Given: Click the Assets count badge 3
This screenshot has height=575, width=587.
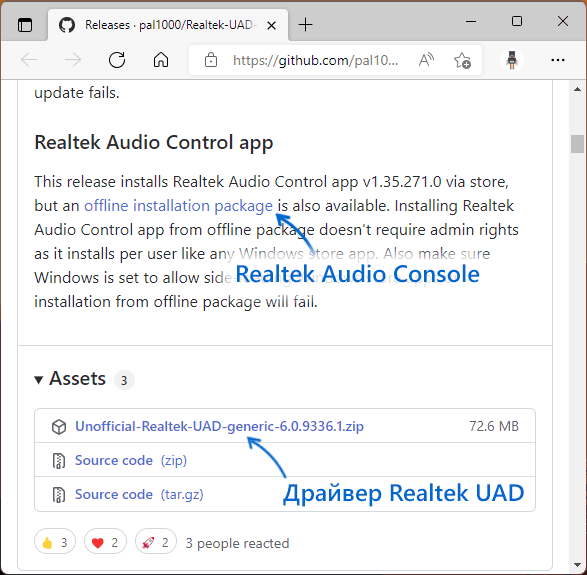Looking at the screenshot, I should pyautogui.click(x=124, y=380).
